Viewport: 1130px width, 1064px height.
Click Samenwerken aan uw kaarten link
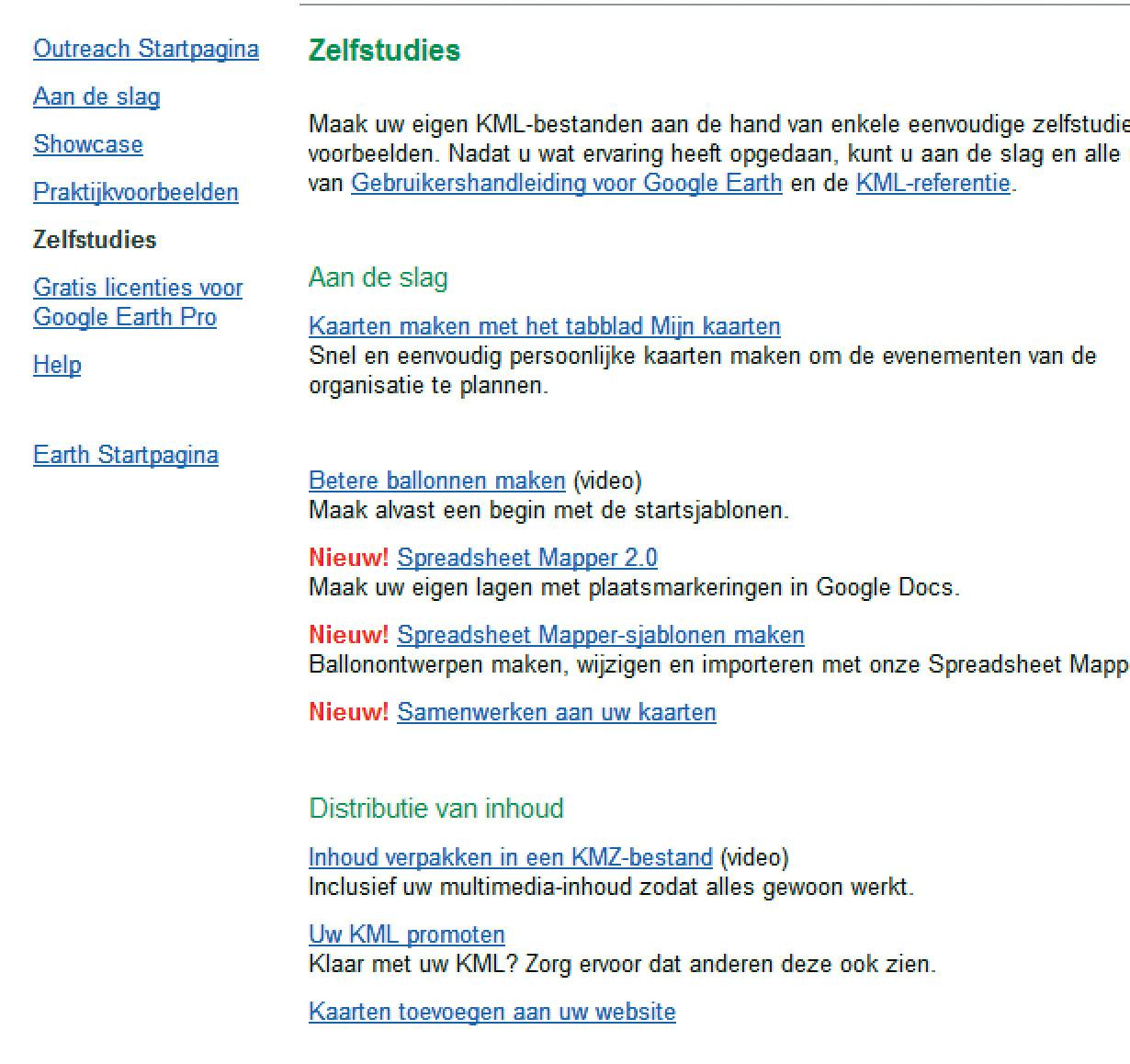556,712
